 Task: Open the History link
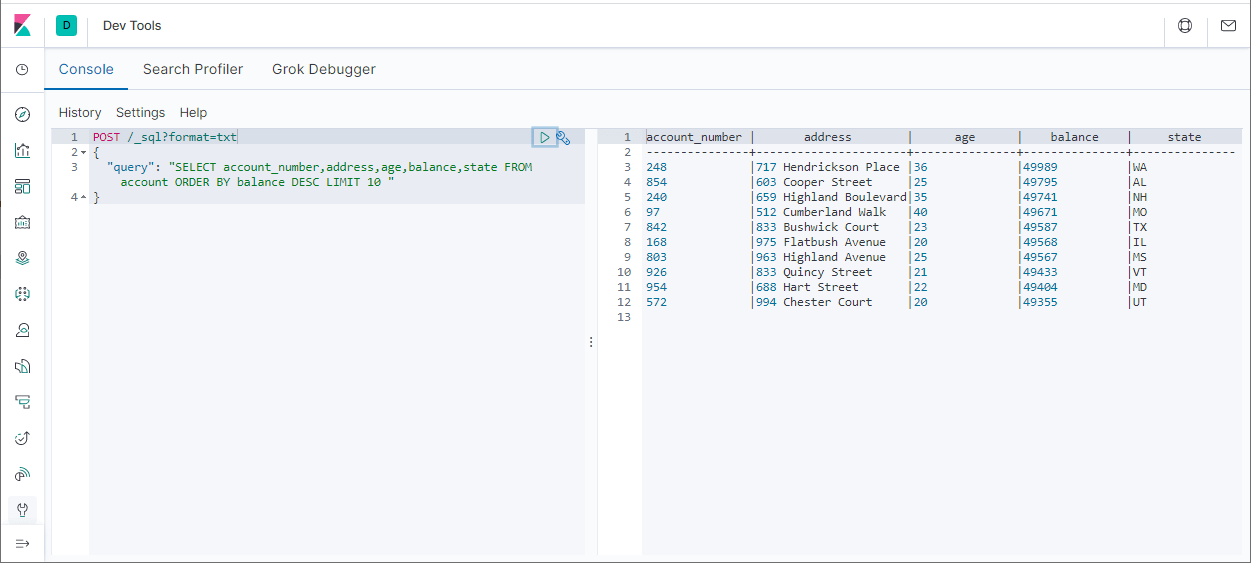point(80,113)
